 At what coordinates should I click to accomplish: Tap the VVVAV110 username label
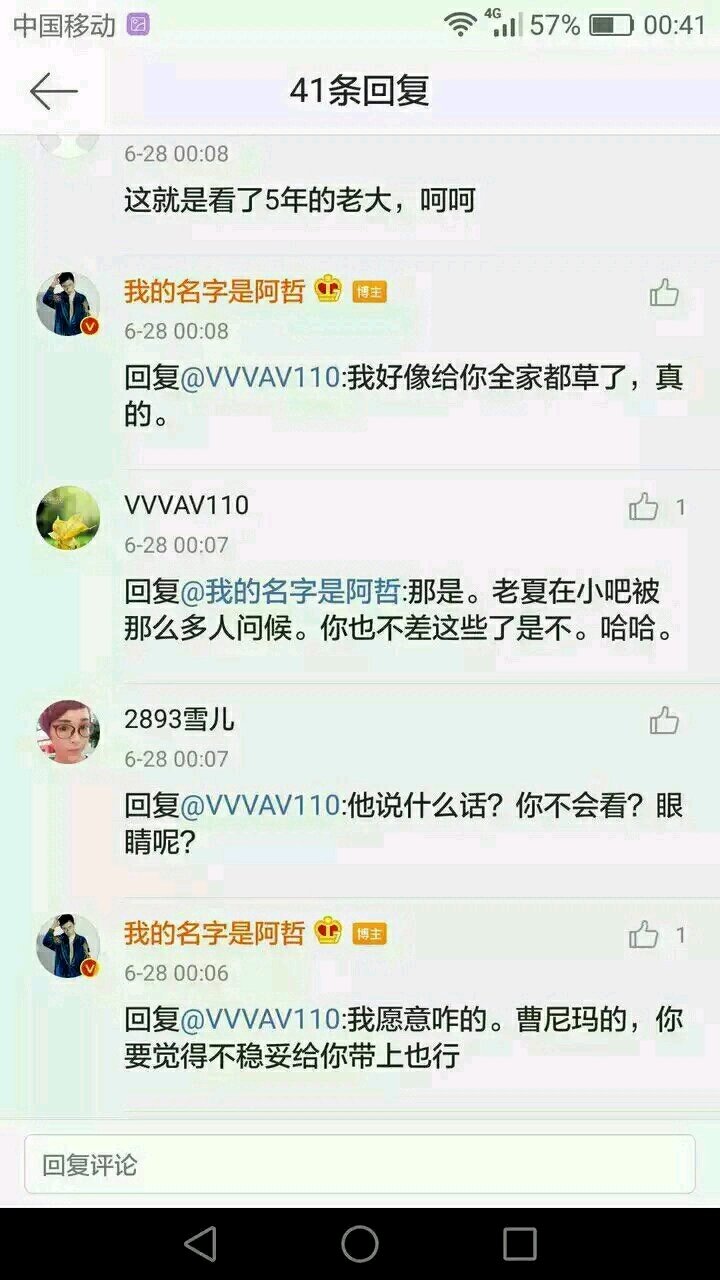pos(186,505)
